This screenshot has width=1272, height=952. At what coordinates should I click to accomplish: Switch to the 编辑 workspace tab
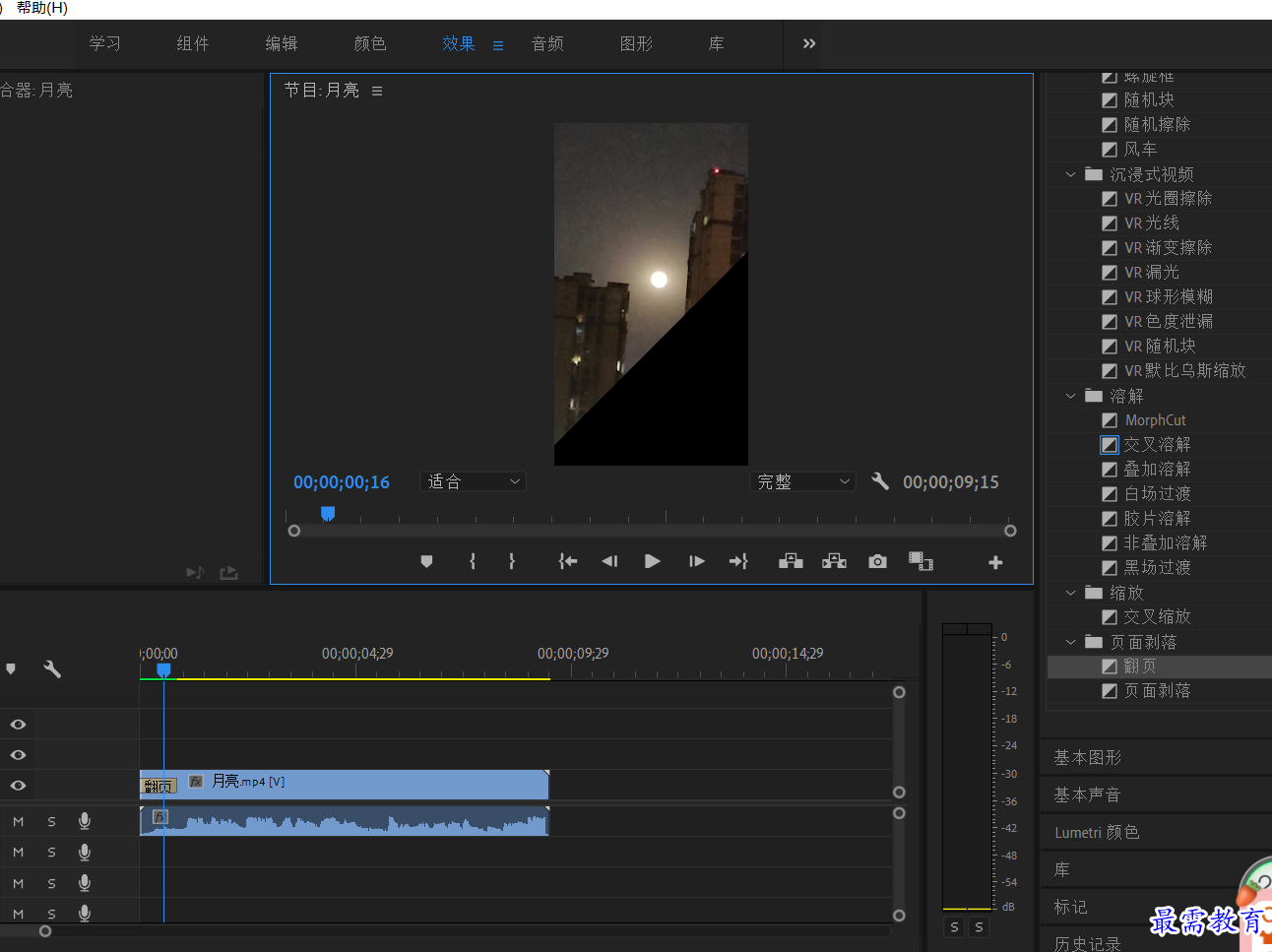pos(282,43)
